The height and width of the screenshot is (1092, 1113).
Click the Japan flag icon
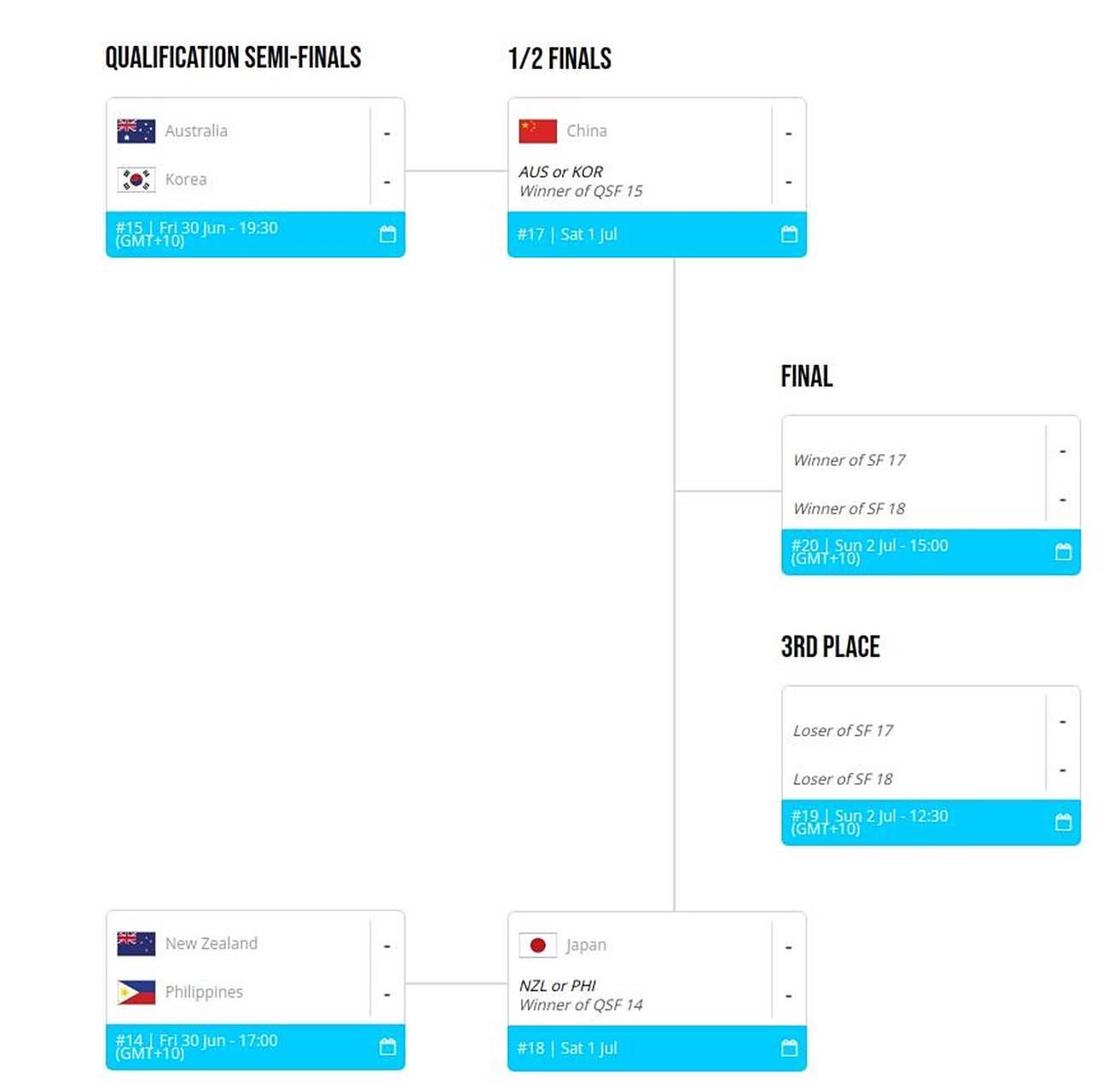[538, 944]
